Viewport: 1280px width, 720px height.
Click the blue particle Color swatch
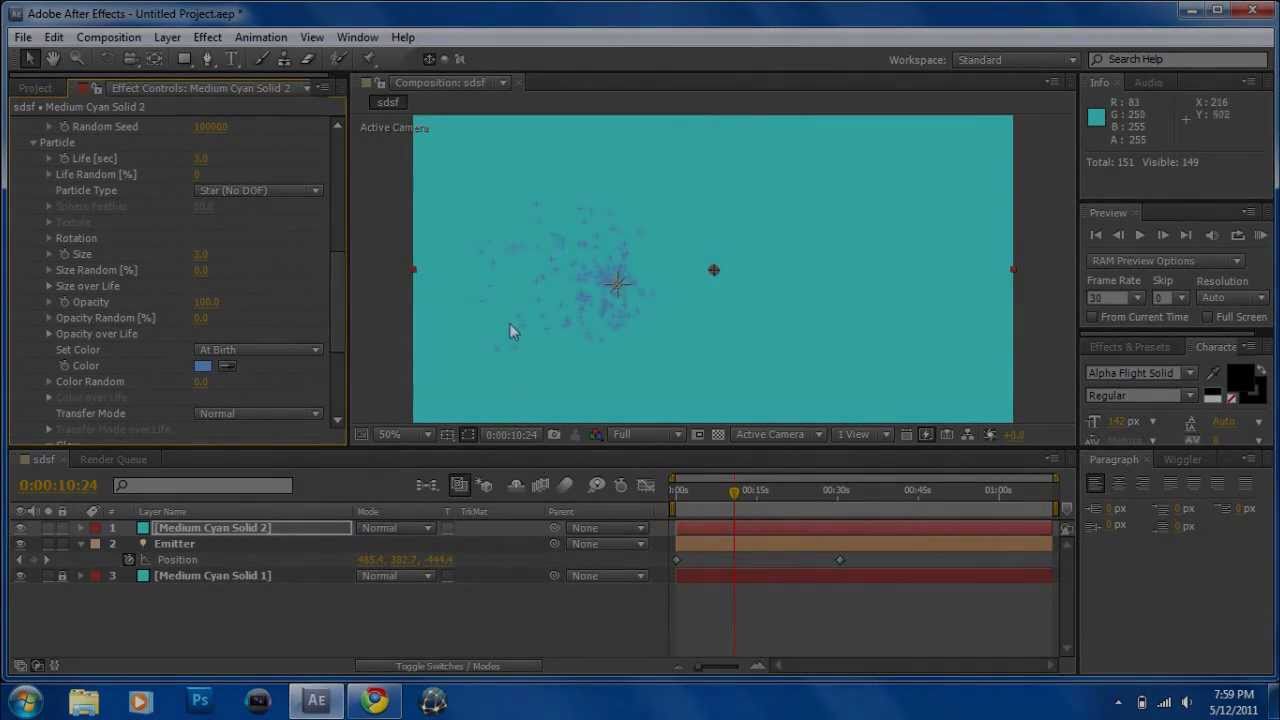tap(203, 366)
